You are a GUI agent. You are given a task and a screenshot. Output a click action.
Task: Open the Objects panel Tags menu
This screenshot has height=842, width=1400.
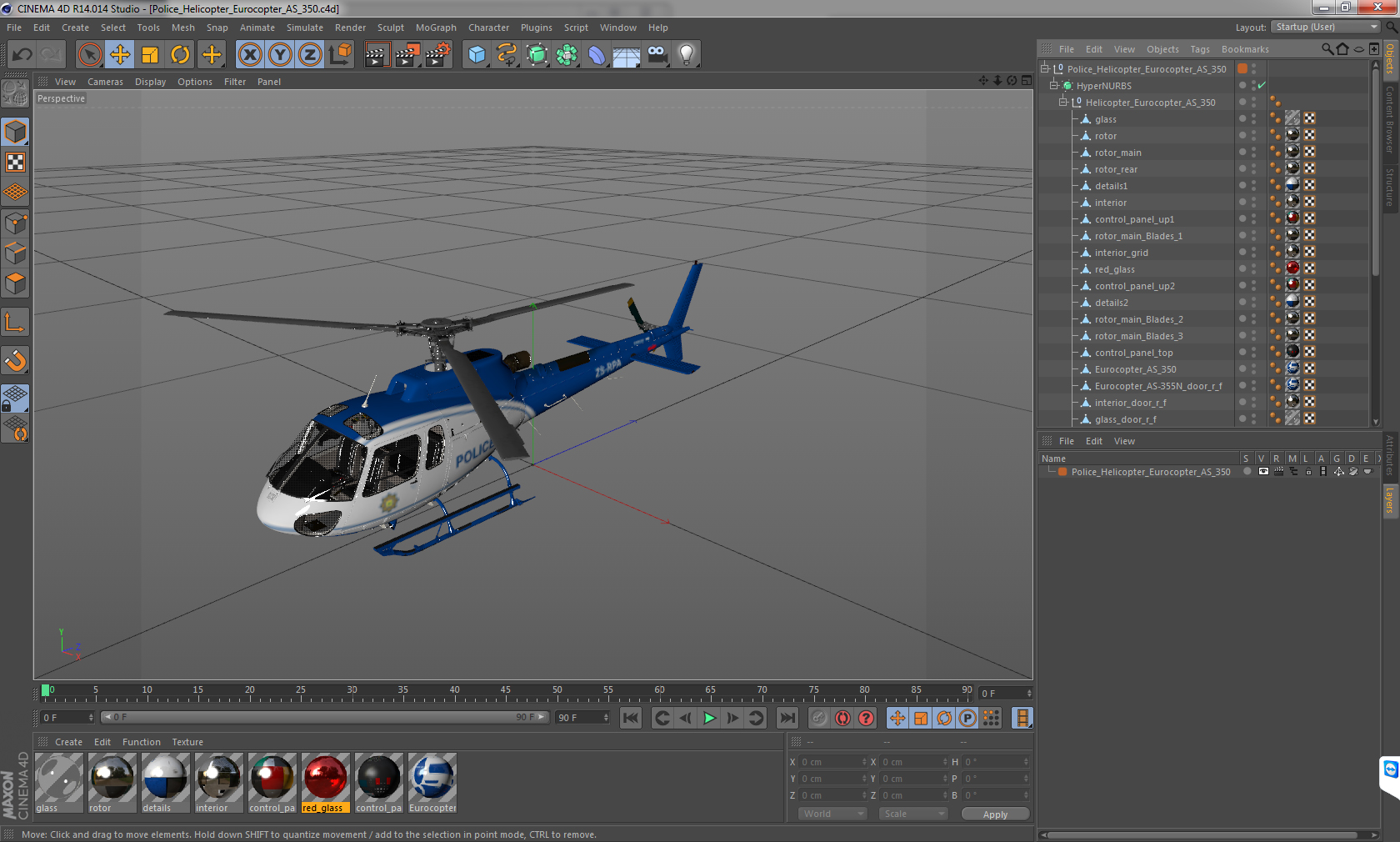coord(1200,49)
